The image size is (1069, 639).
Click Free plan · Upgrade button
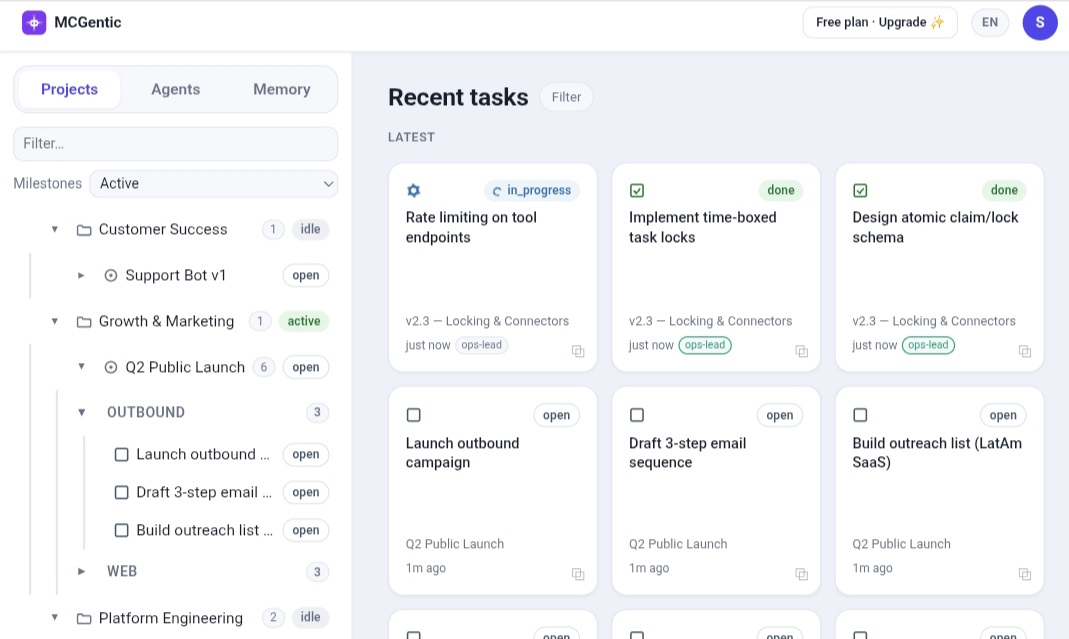tap(879, 23)
